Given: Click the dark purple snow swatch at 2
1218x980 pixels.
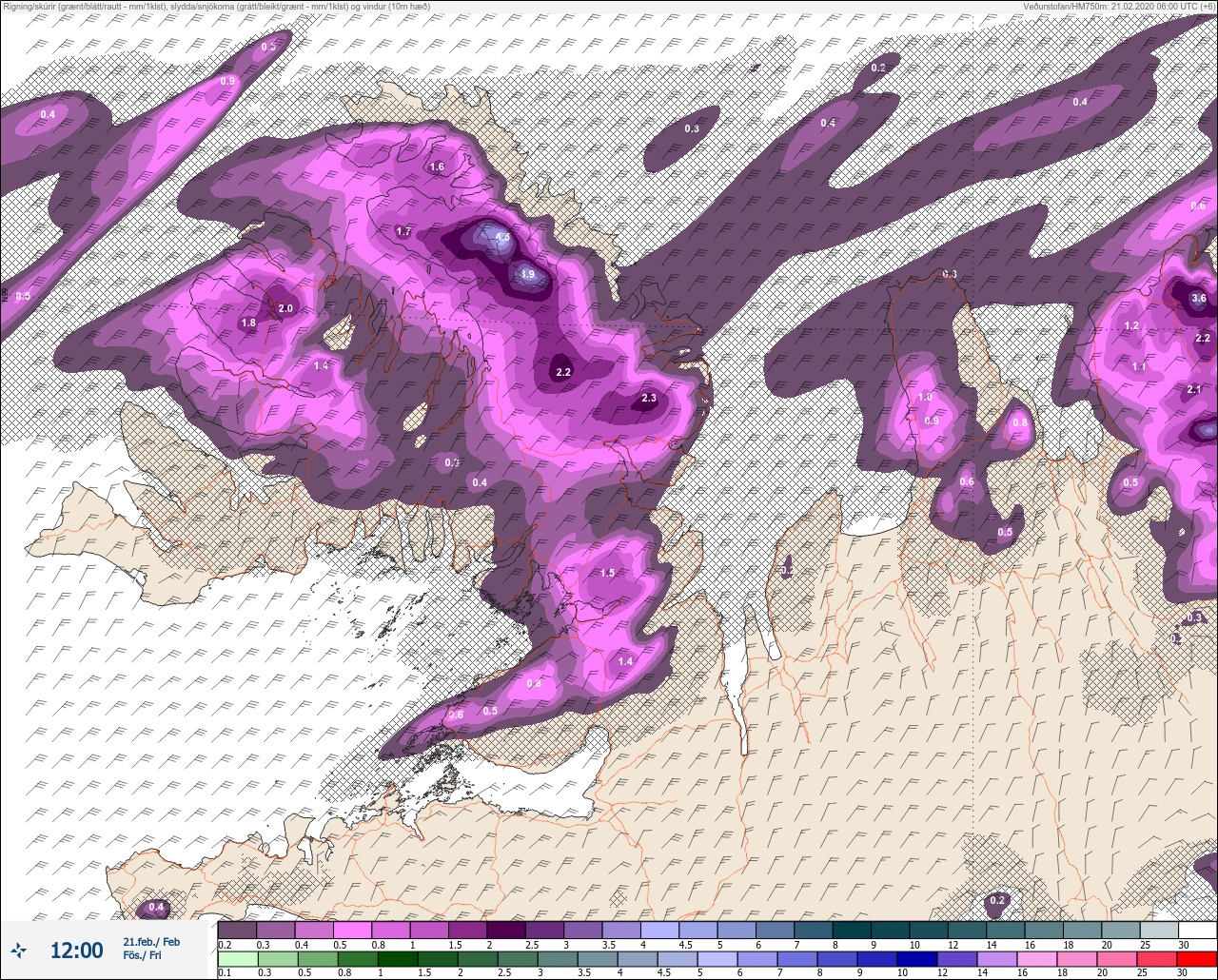Looking at the screenshot, I should (x=505, y=931).
